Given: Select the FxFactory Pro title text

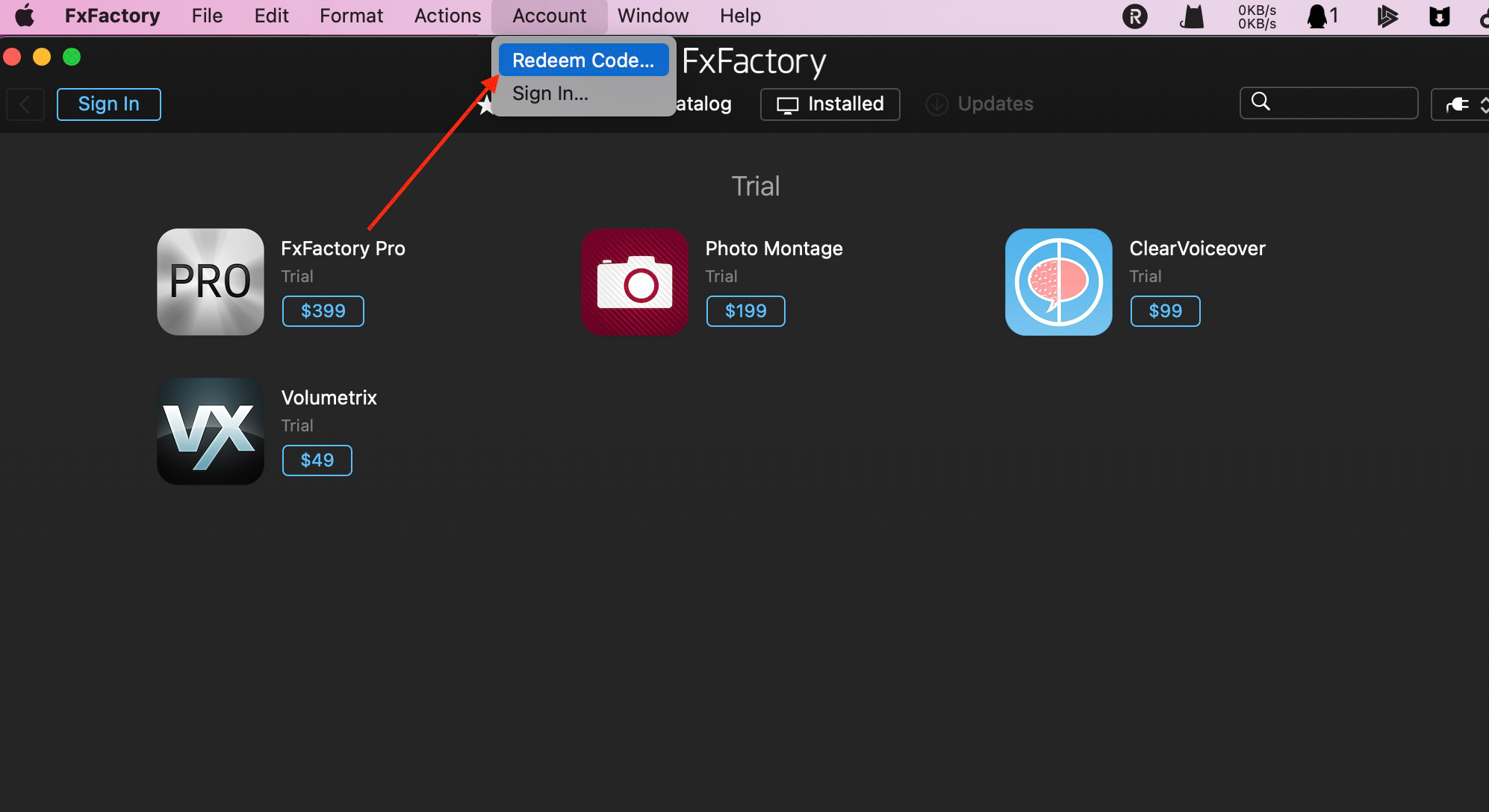Looking at the screenshot, I should pos(343,249).
